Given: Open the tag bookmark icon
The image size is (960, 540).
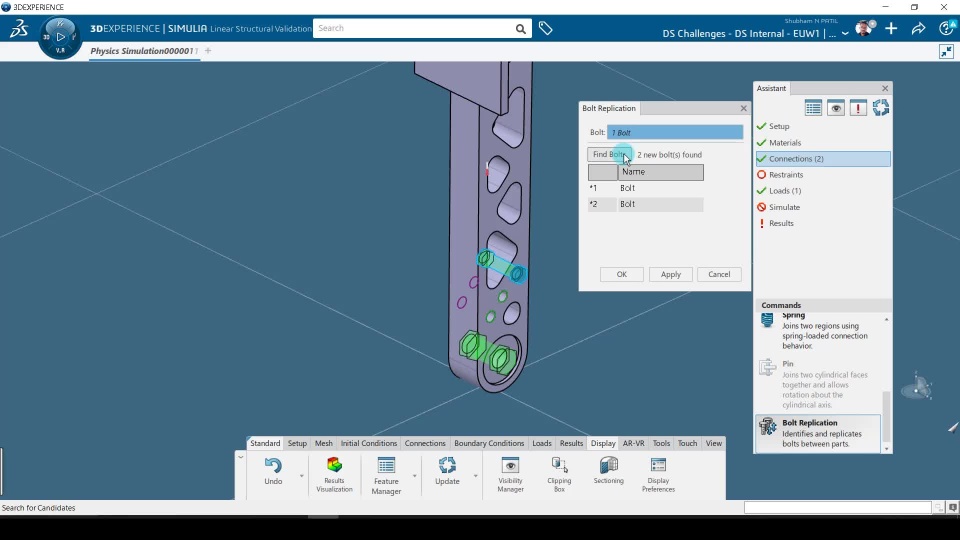Looking at the screenshot, I should (x=546, y=28).
